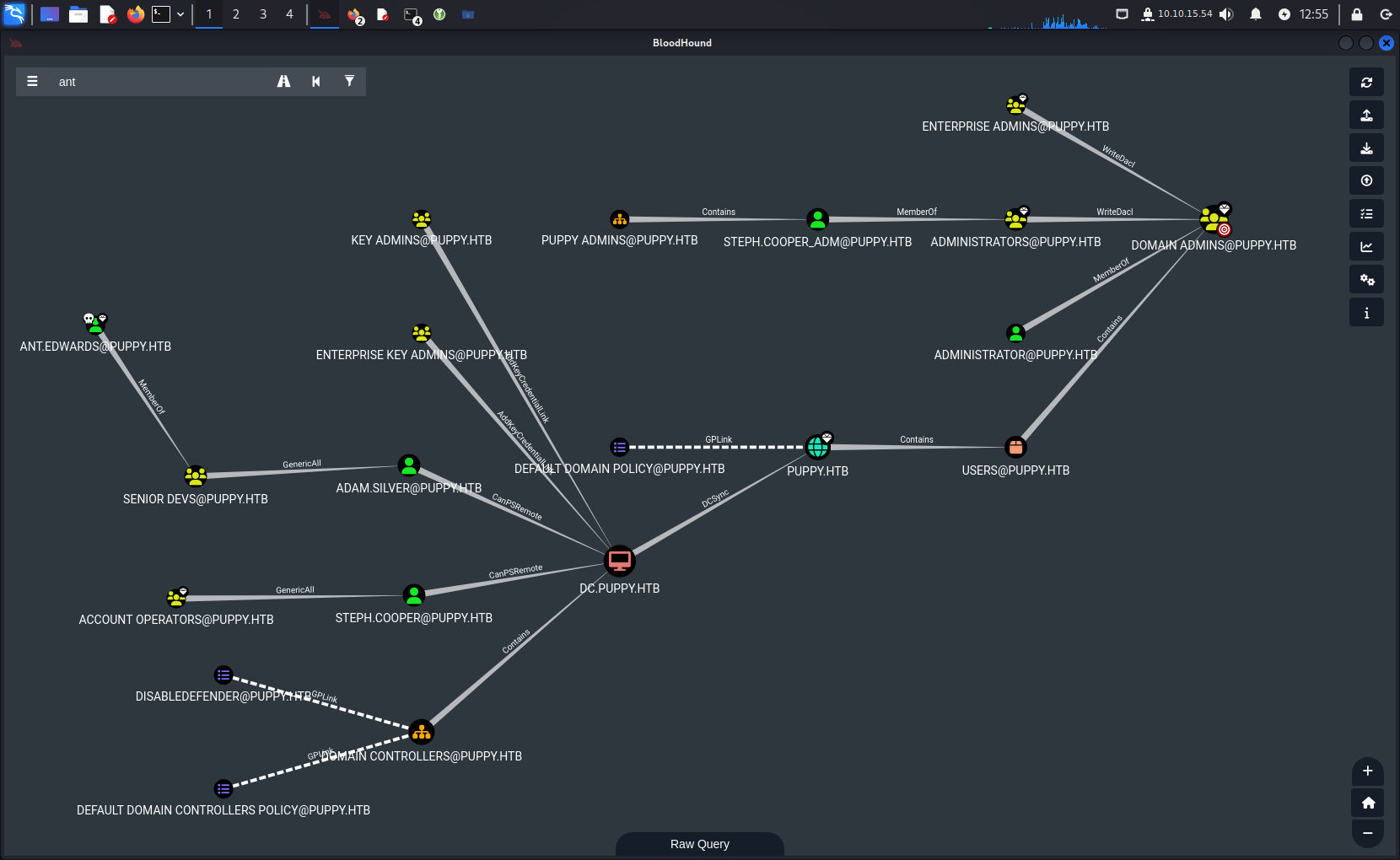The width and height of the screenshot is (1400, 860).
Task: Select the DISABLEDEFENDER GPO node
Action: pyautogui.click(x=223, y=675)
